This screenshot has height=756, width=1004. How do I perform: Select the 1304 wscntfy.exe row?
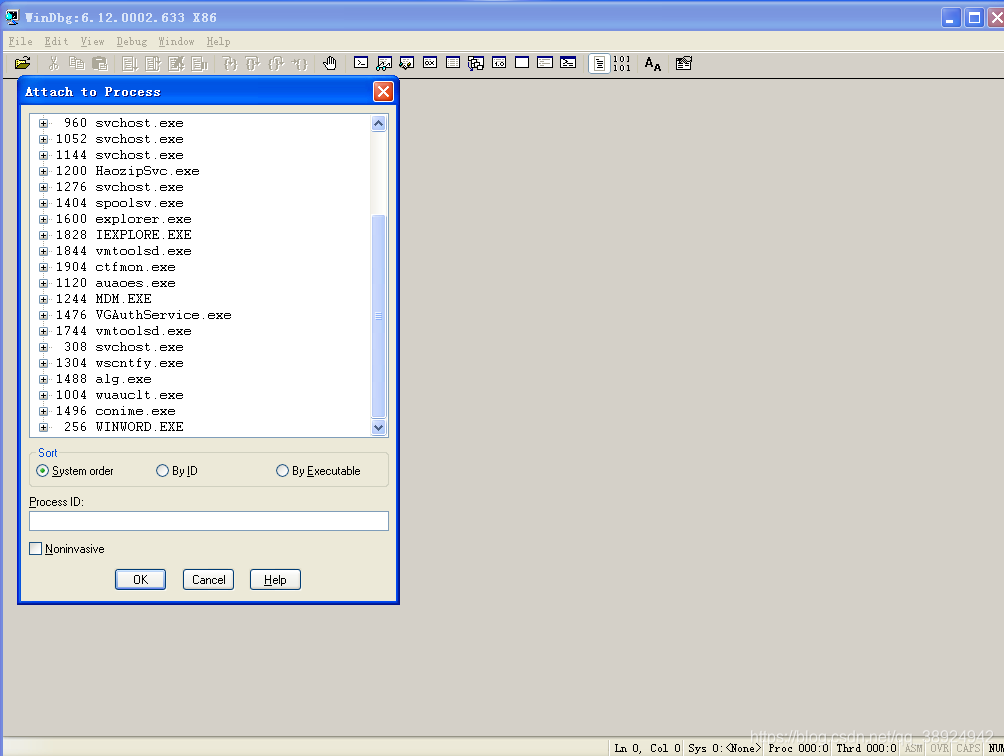click(120, 363)
